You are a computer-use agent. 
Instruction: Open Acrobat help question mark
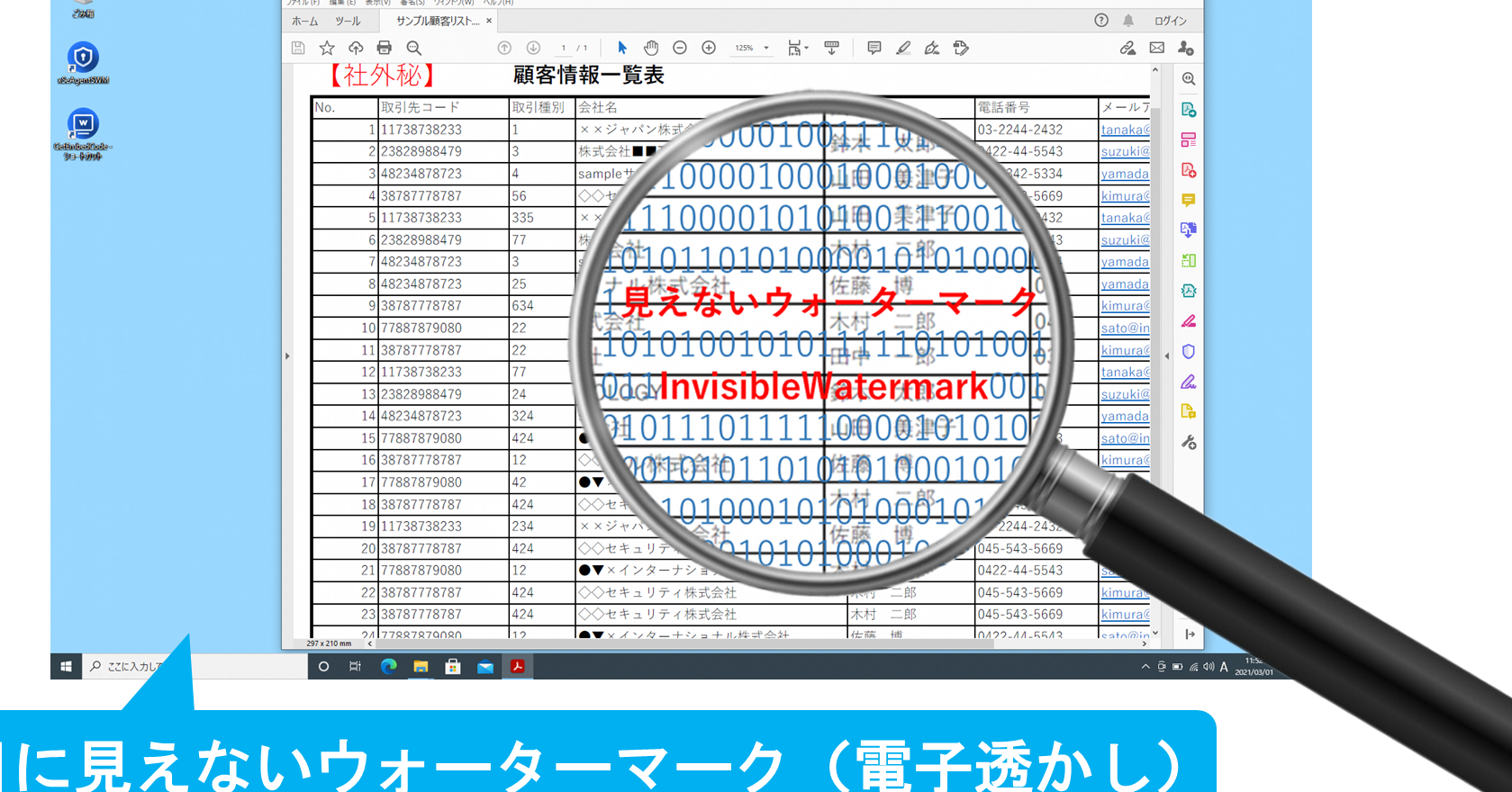pyautogui.click(x=1101, y=20)
